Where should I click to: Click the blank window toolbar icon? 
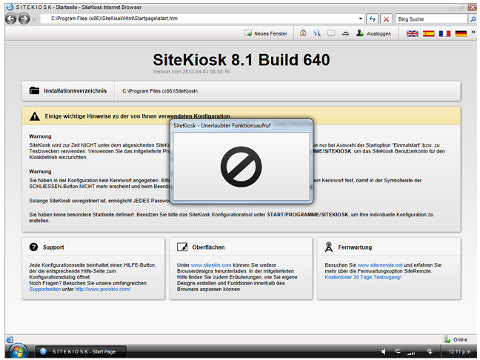coord(331,33)
